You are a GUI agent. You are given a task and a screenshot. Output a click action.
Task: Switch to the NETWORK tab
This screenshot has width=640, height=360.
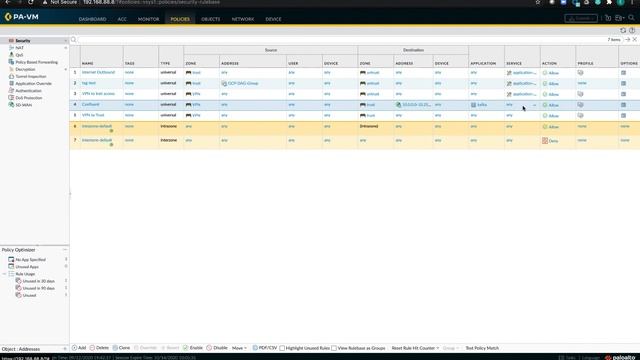tap(243, 19)
